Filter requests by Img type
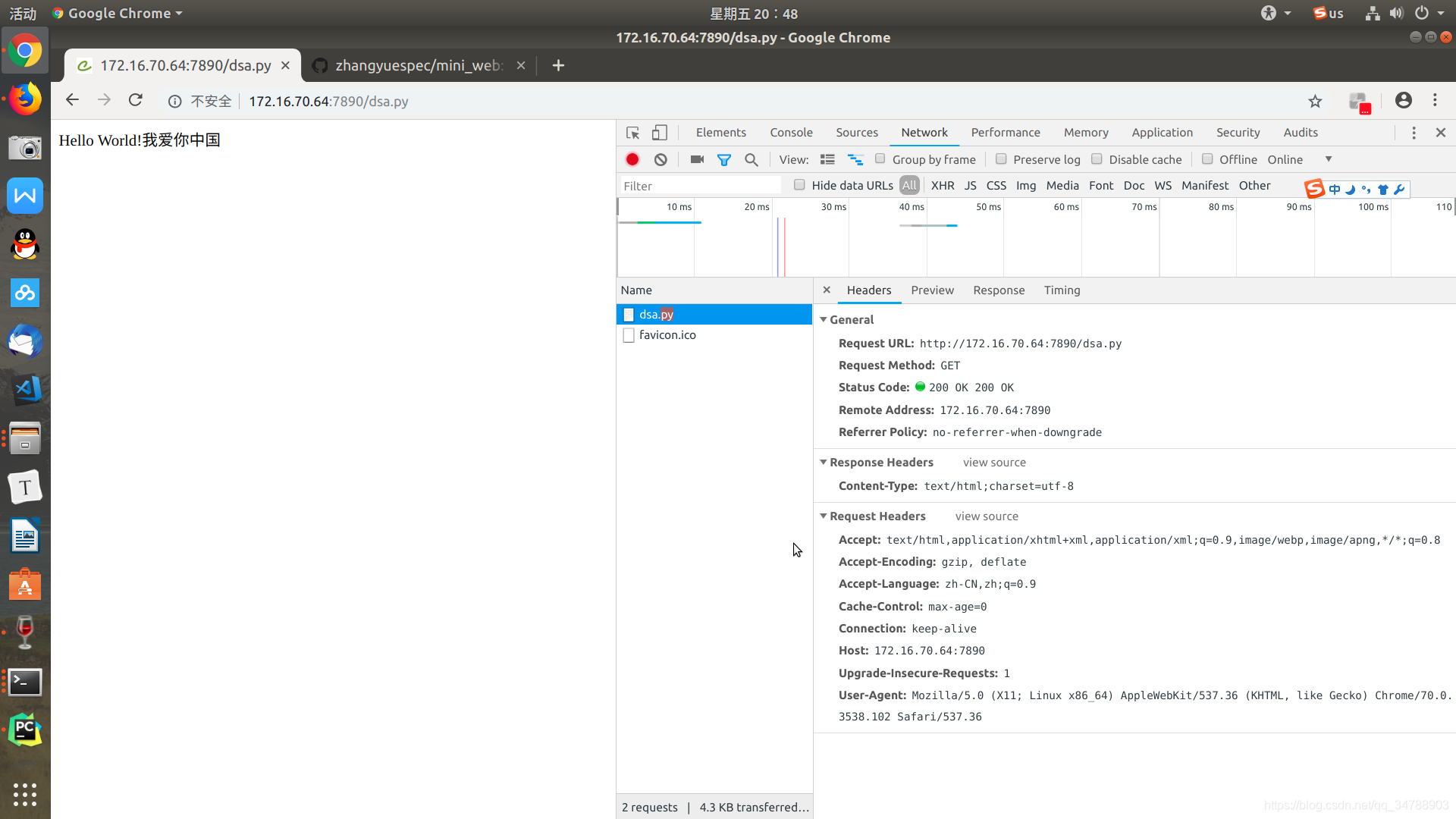Image resolution: width=1456 pixels, height=819 pixels. (x=1026, y=185)
